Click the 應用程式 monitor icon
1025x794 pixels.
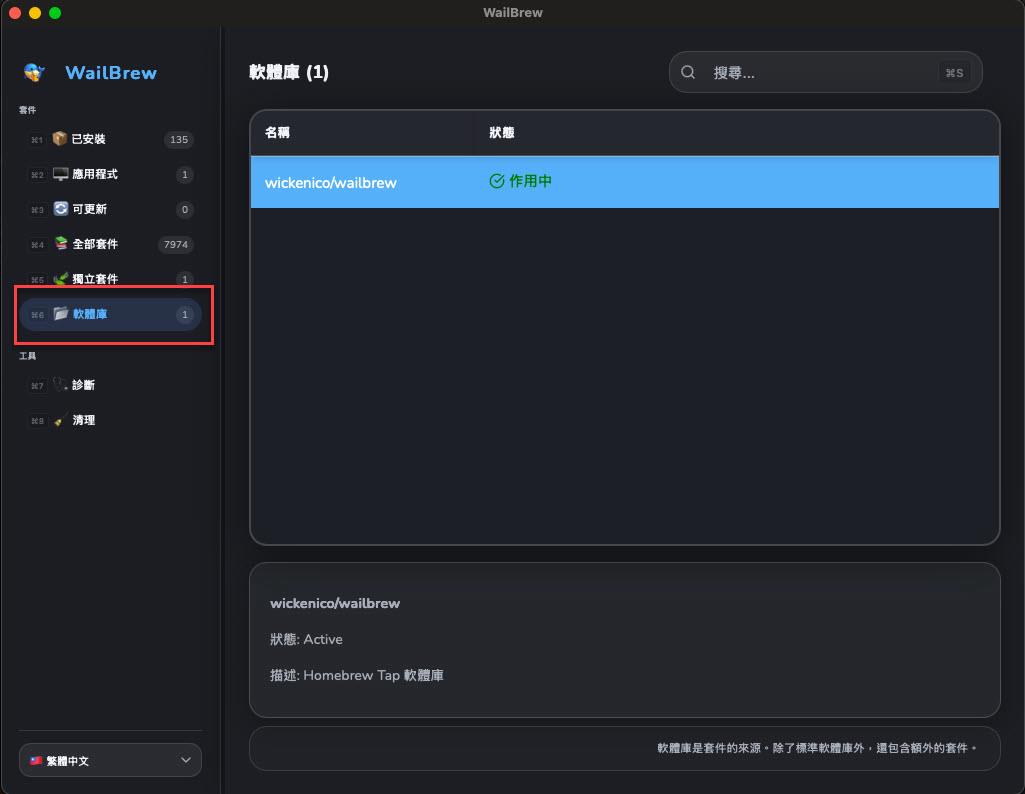coord(60,174)
